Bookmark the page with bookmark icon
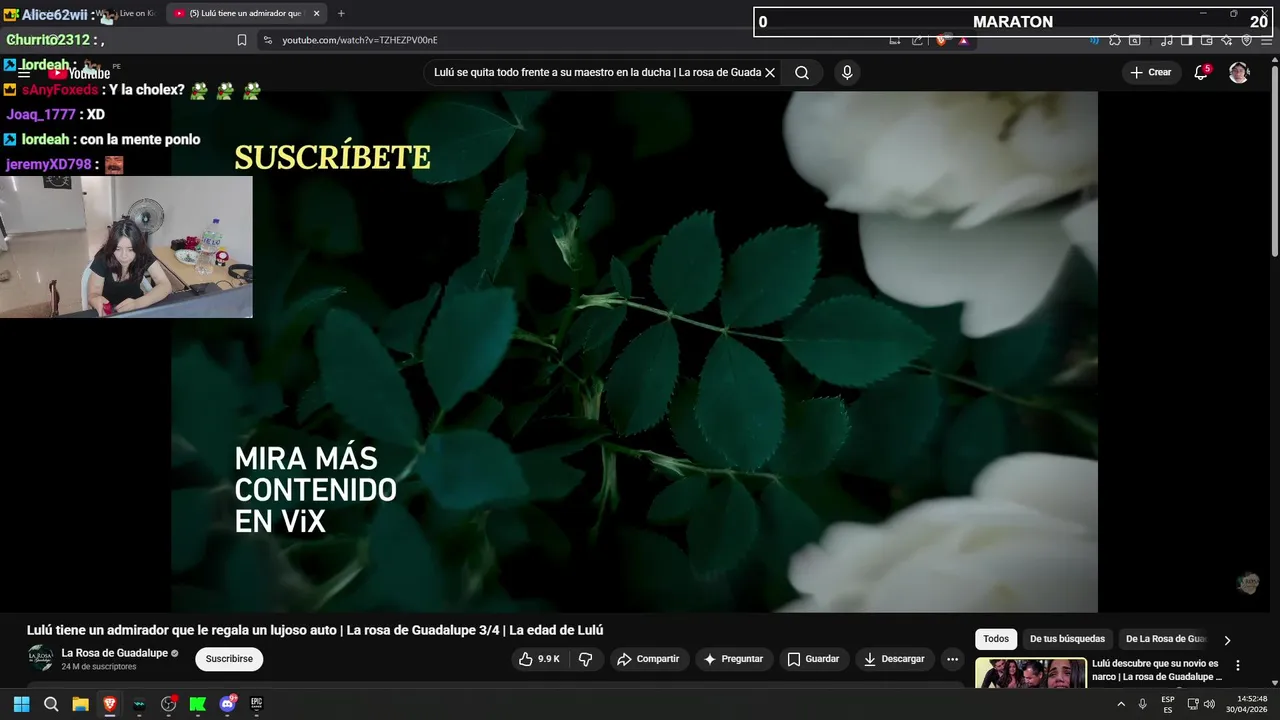This screenshot has width=1280, height=720. tap(242, 40)
